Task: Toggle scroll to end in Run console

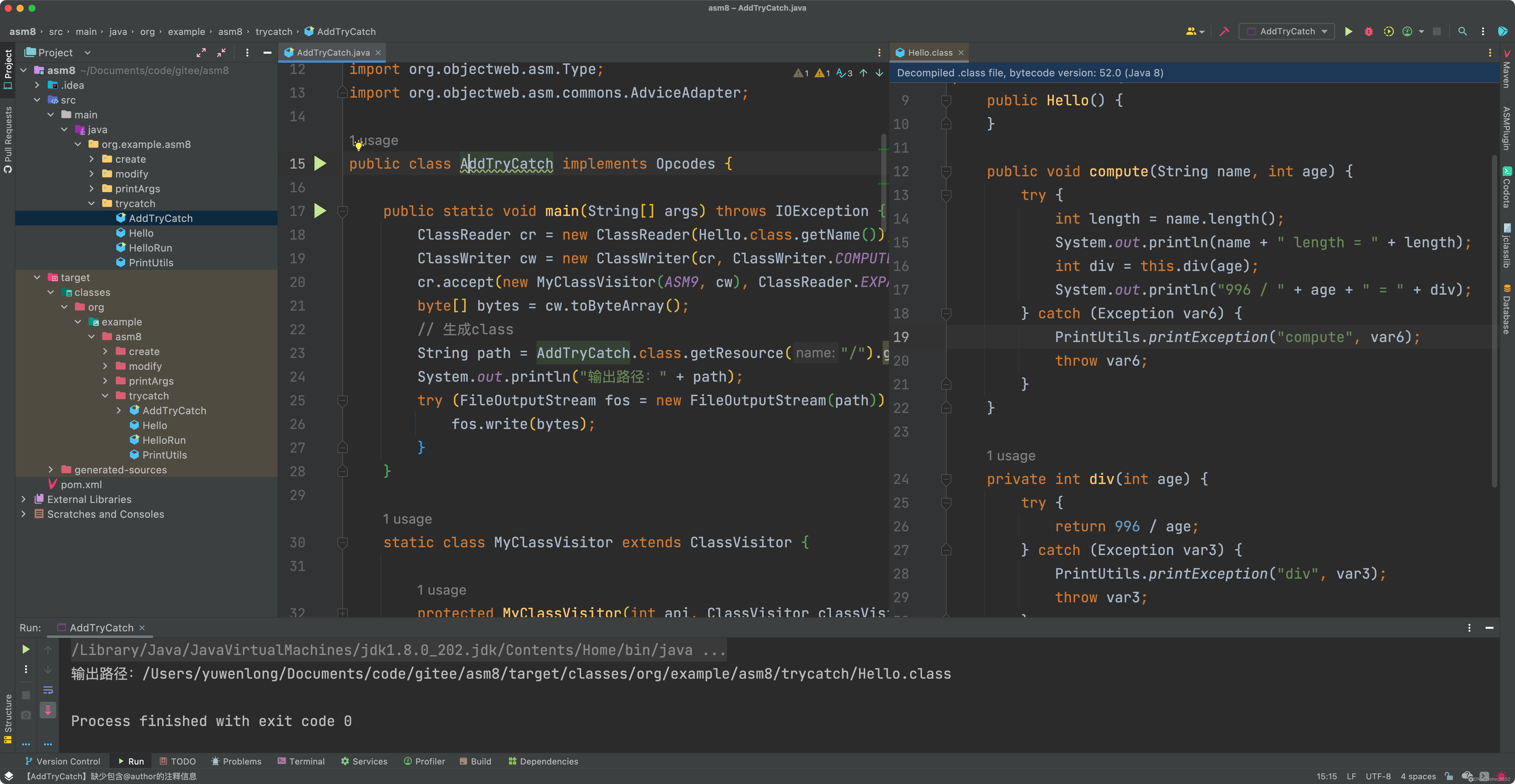Action: click(x=48, y=710)
